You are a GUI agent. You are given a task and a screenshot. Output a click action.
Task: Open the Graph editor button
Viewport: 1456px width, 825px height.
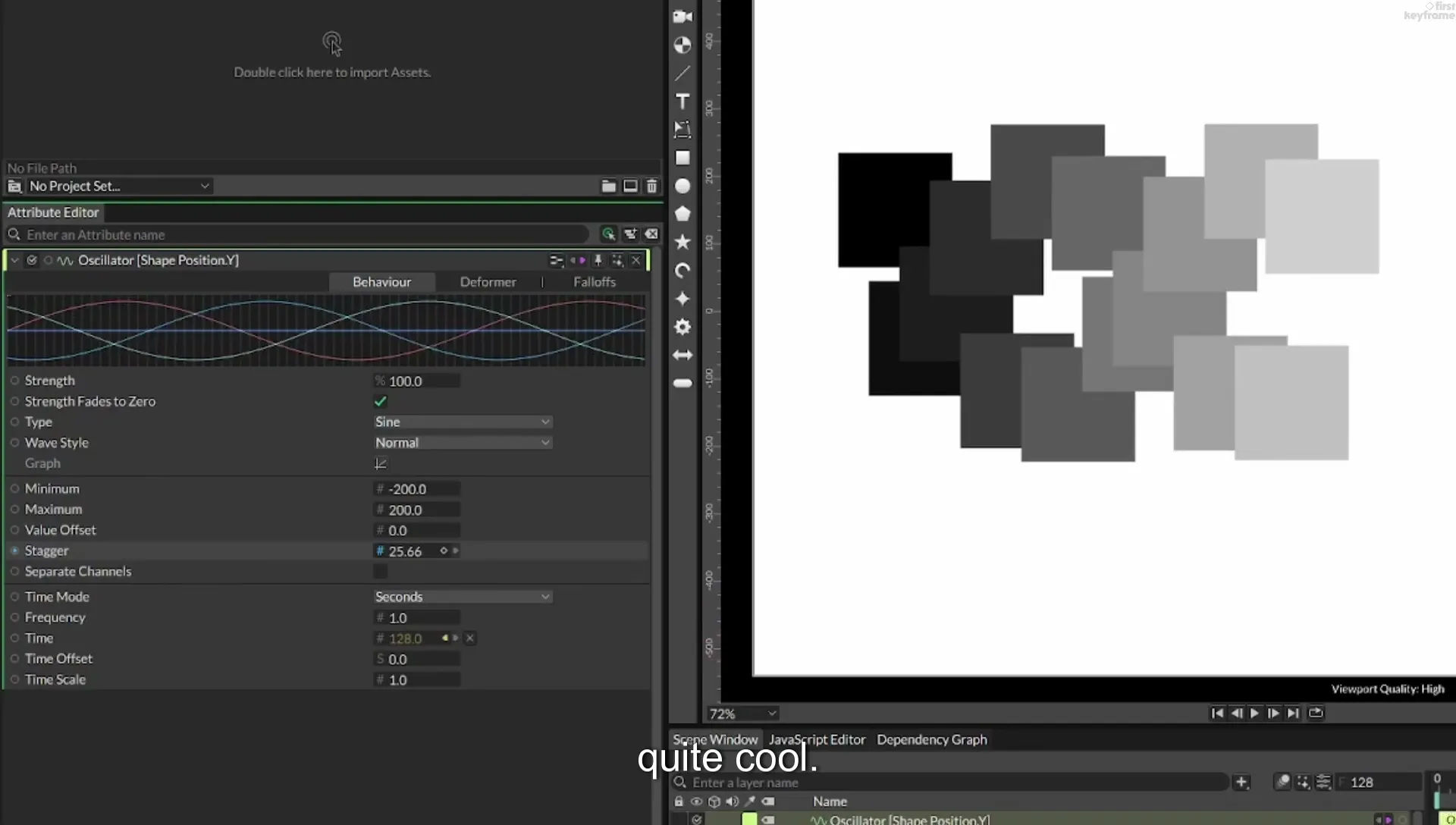[x=381, y=463]
